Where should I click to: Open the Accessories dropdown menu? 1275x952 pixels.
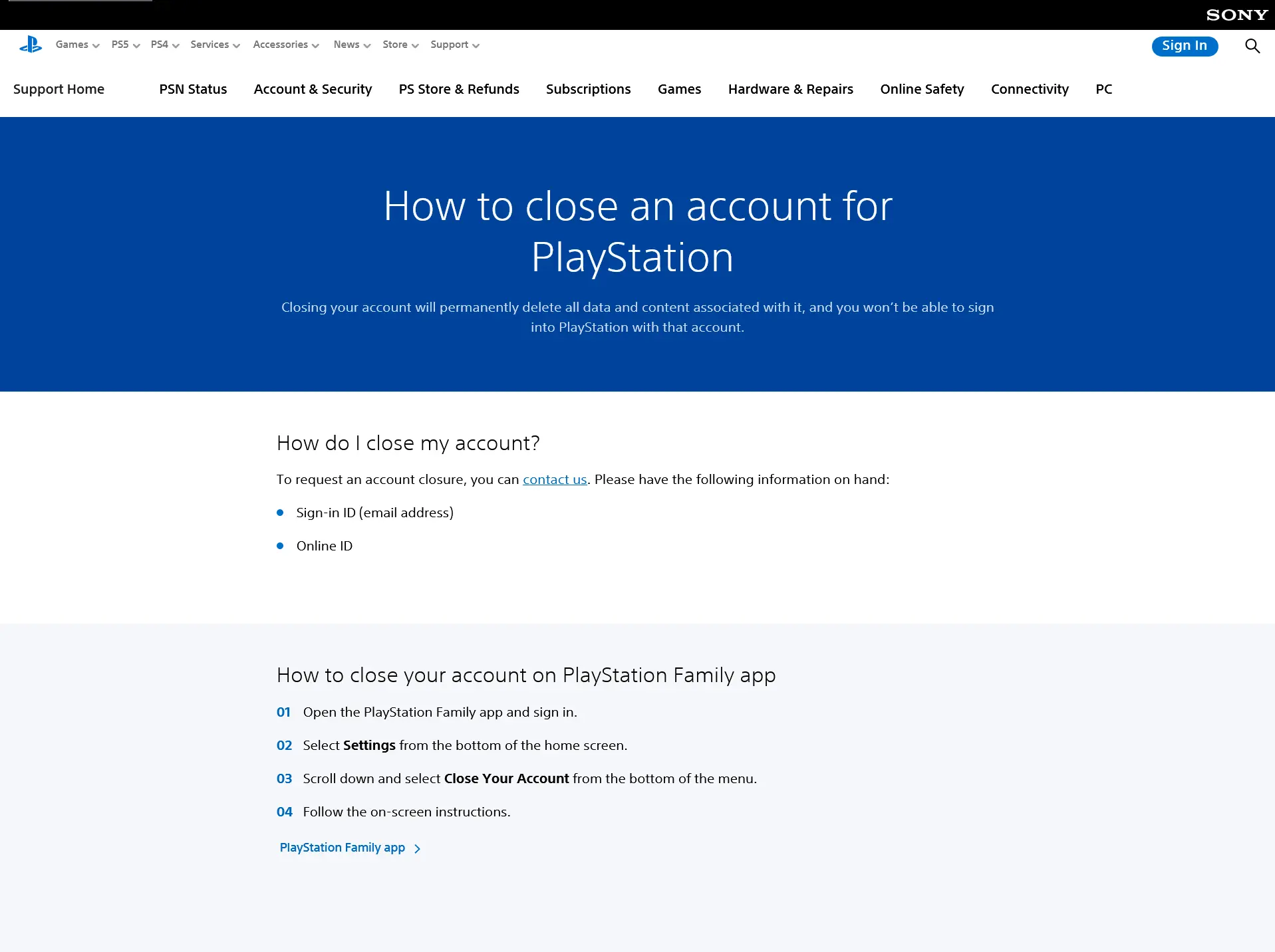coord(285,45)
